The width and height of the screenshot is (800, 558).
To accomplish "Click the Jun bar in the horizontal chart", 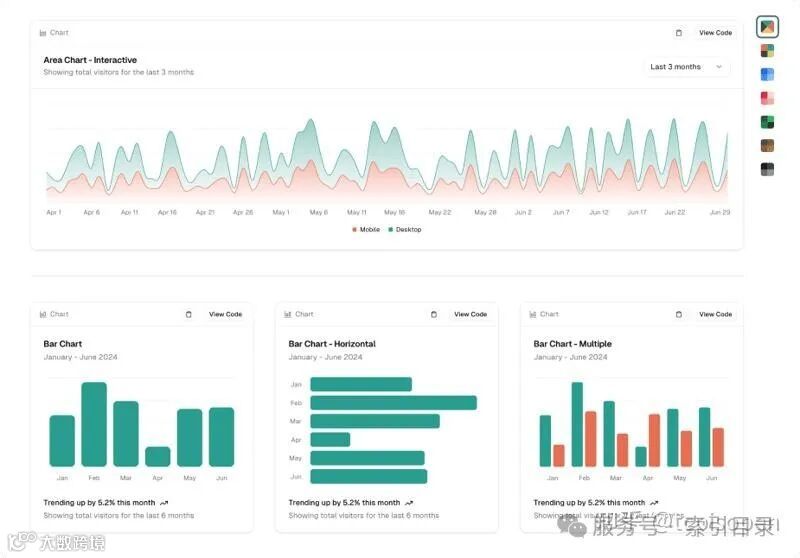I will coord(368,476).
